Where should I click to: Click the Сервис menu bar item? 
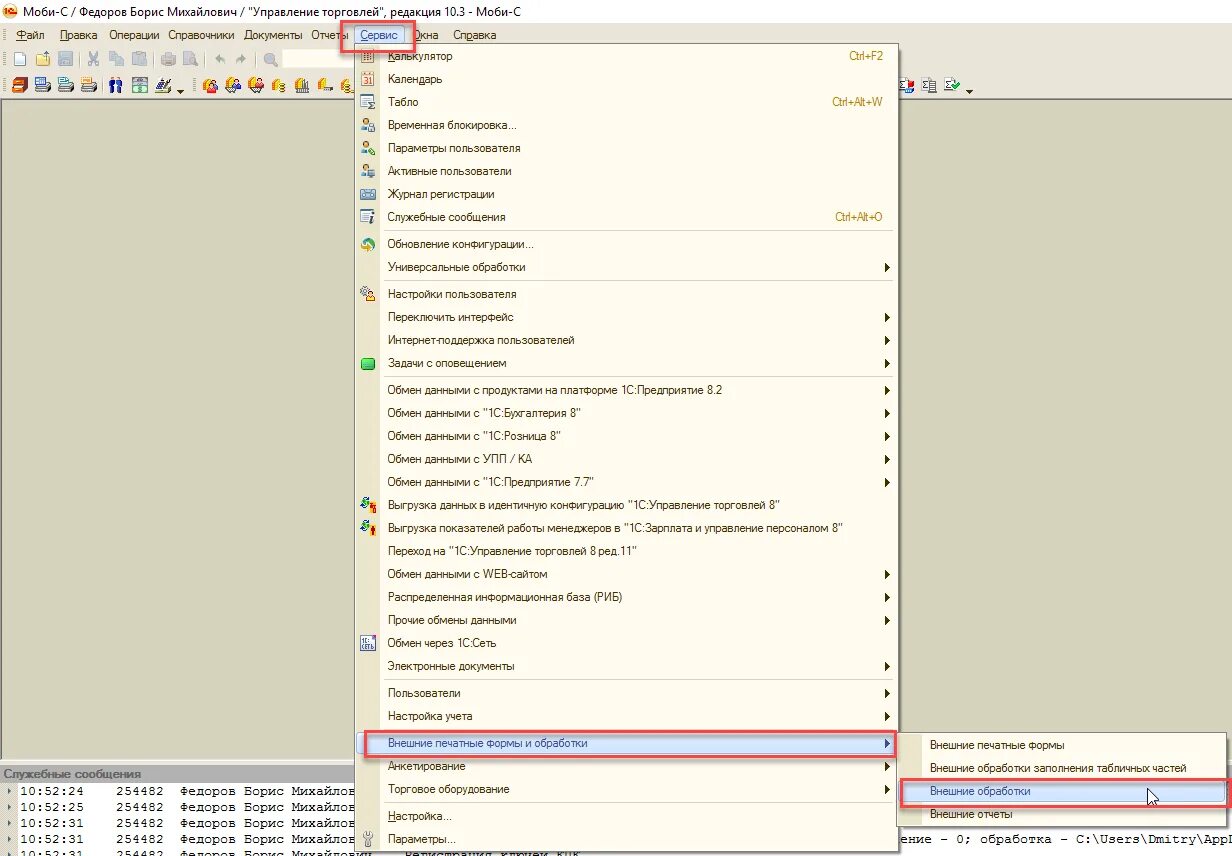[379, 35]
